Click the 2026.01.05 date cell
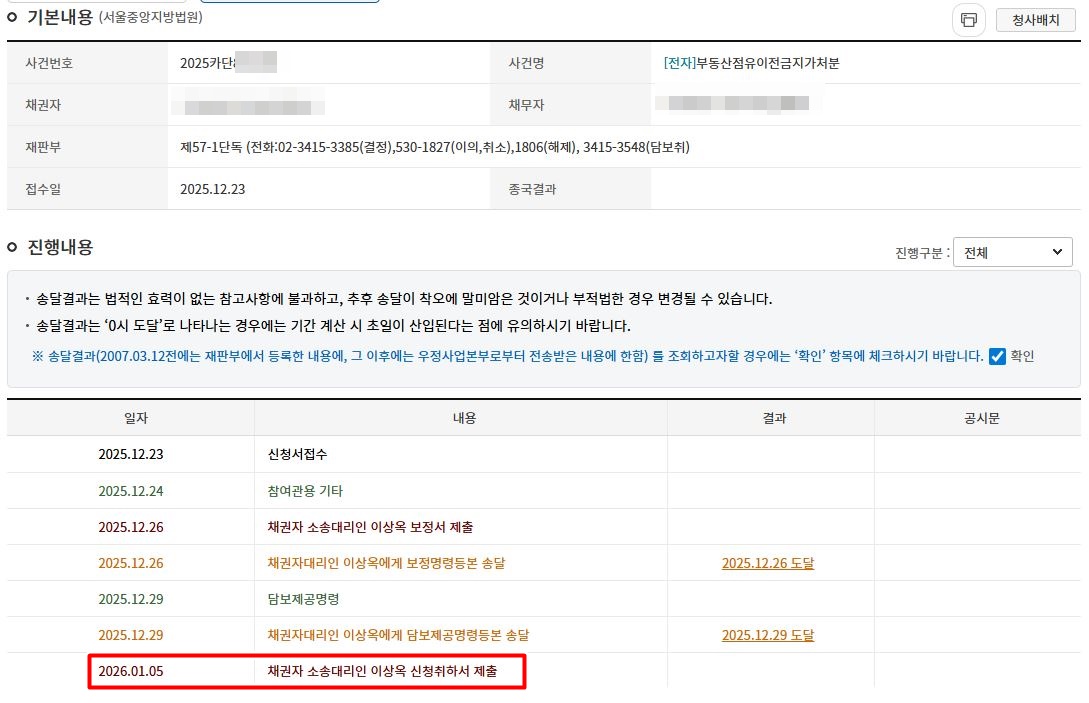Screen dimensions: 1089x703 130,671
